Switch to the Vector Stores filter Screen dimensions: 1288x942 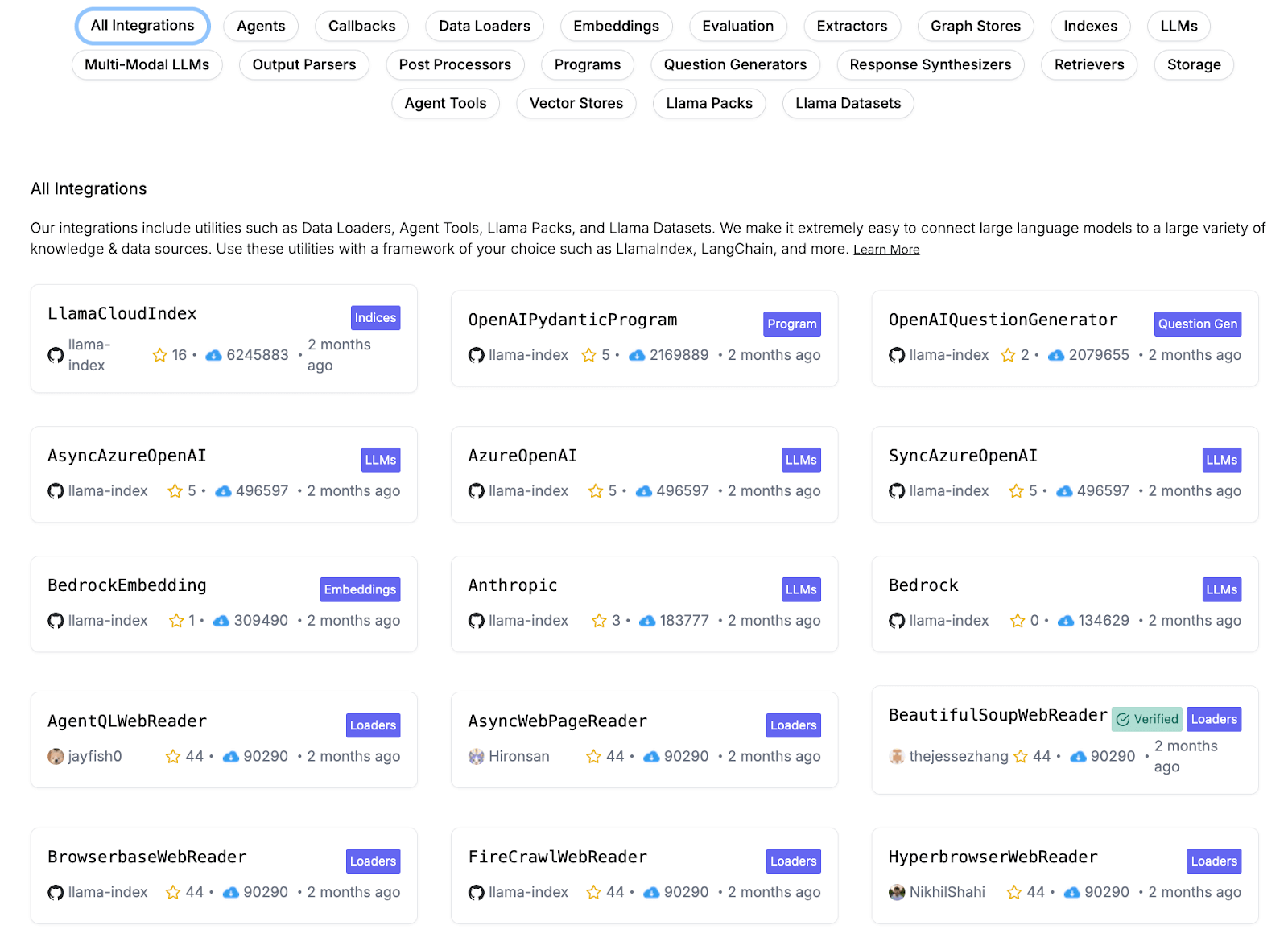click(x=576, y=103)
